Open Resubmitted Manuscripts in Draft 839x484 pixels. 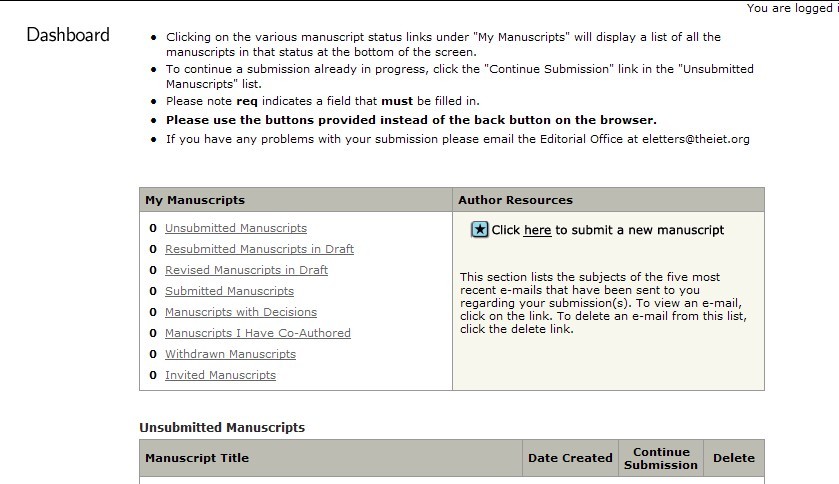coord(259,249)
